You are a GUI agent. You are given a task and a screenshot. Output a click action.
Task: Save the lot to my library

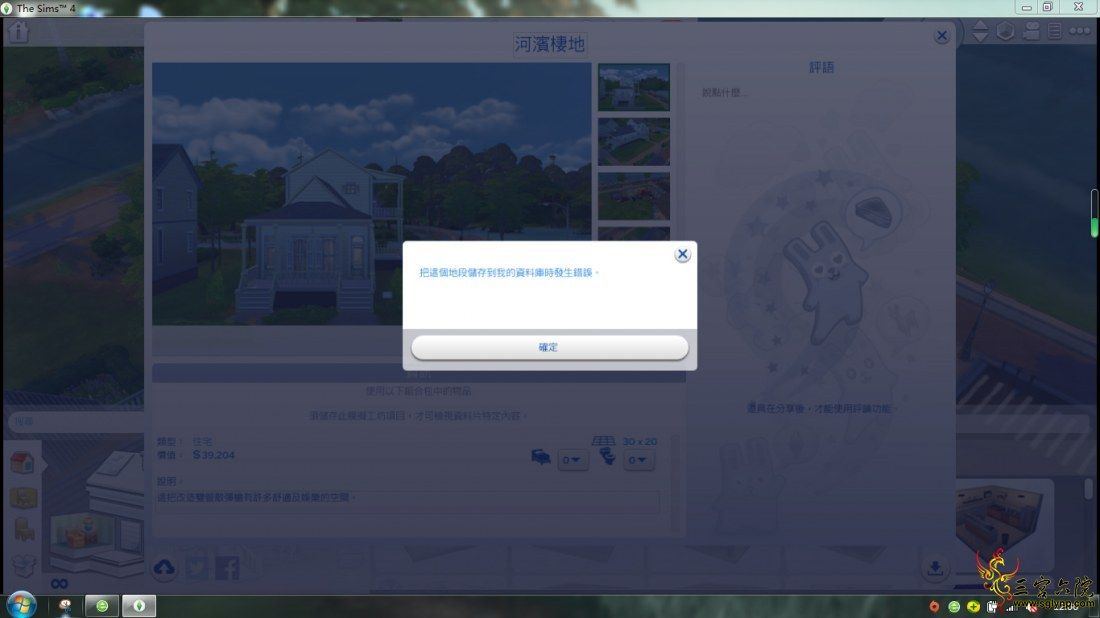coord(934,567)
